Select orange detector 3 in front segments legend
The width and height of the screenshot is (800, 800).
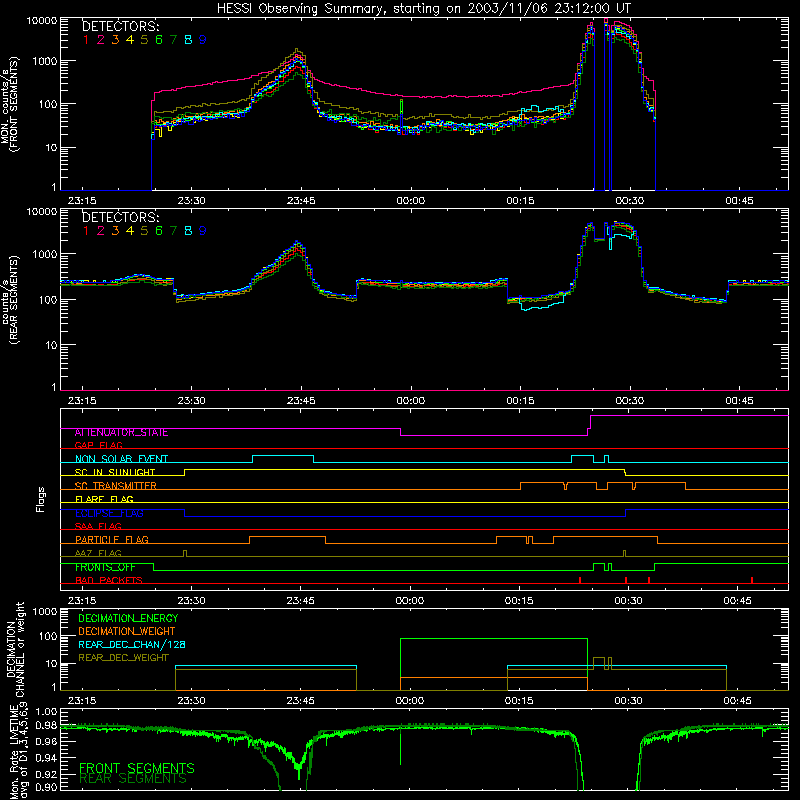click(x=115, y=39)
